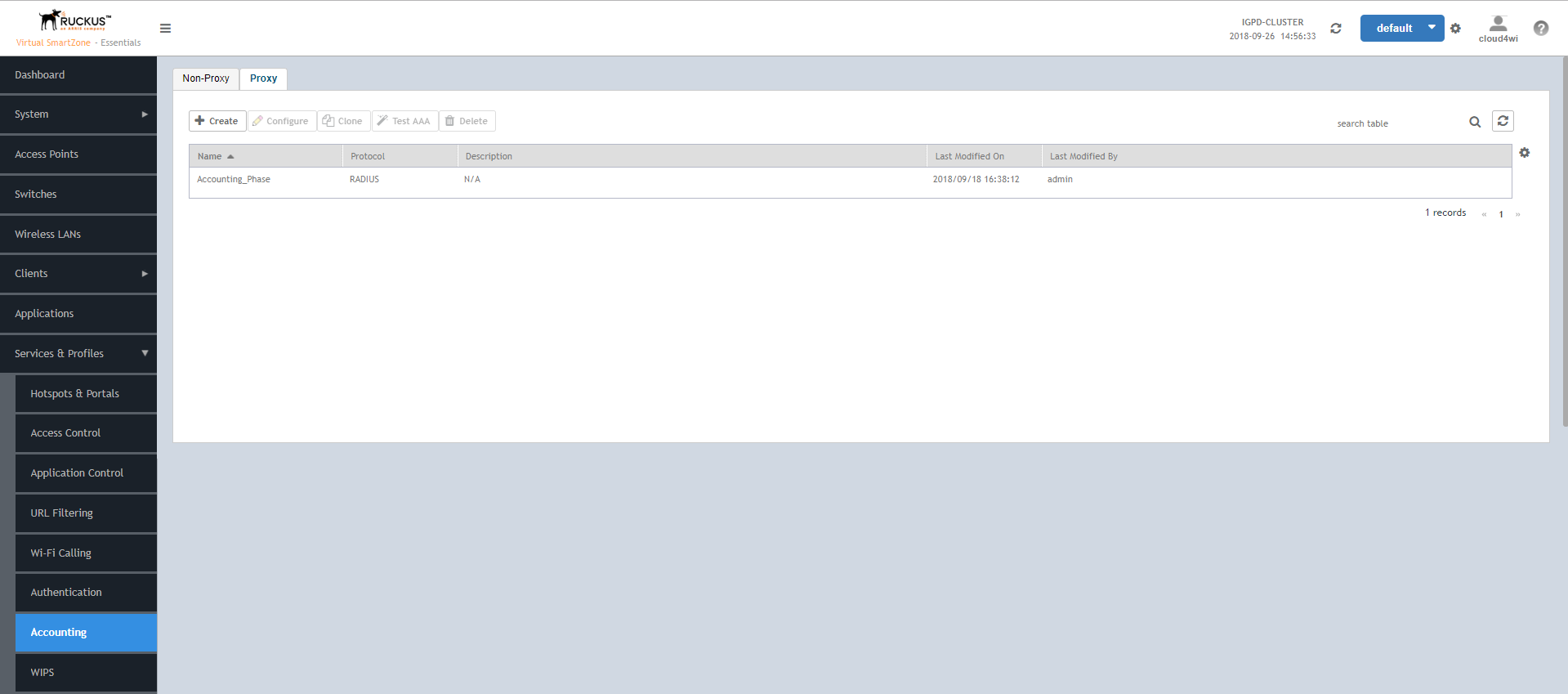Click page number 1

(1501, 214)
